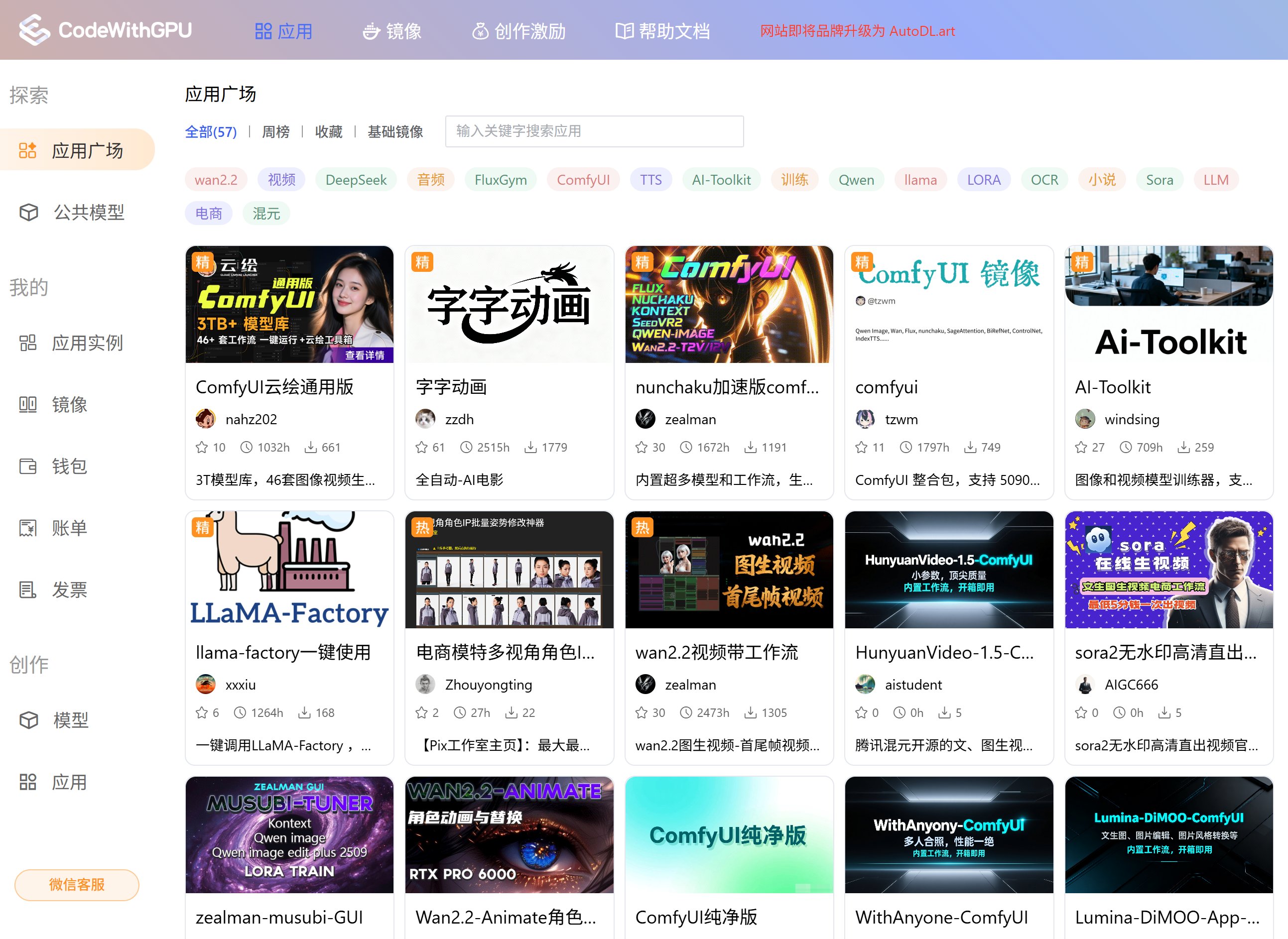
Task: Click the 镜像 bowl icon in top navigation
Action: pyautogui.click(x=372, y=31)
